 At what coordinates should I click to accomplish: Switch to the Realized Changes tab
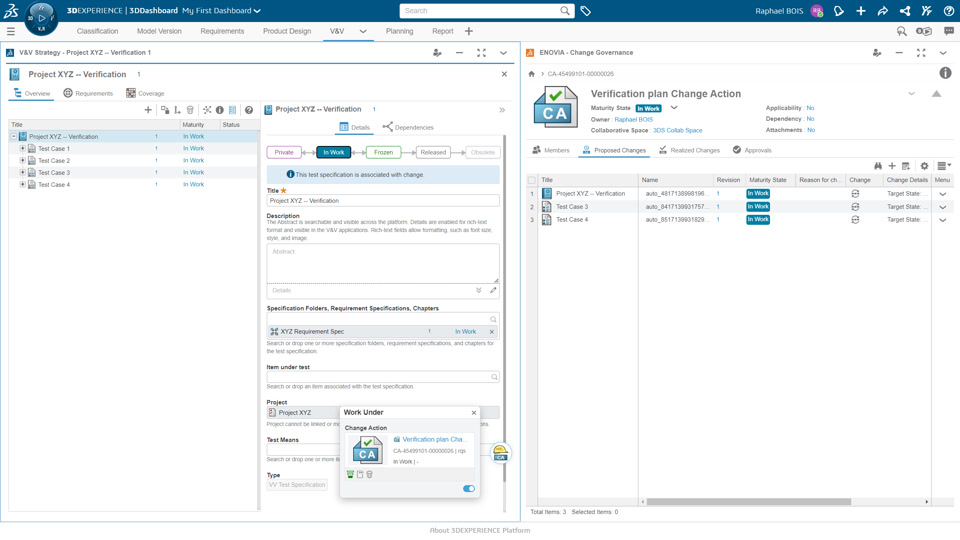coord(689,150)
